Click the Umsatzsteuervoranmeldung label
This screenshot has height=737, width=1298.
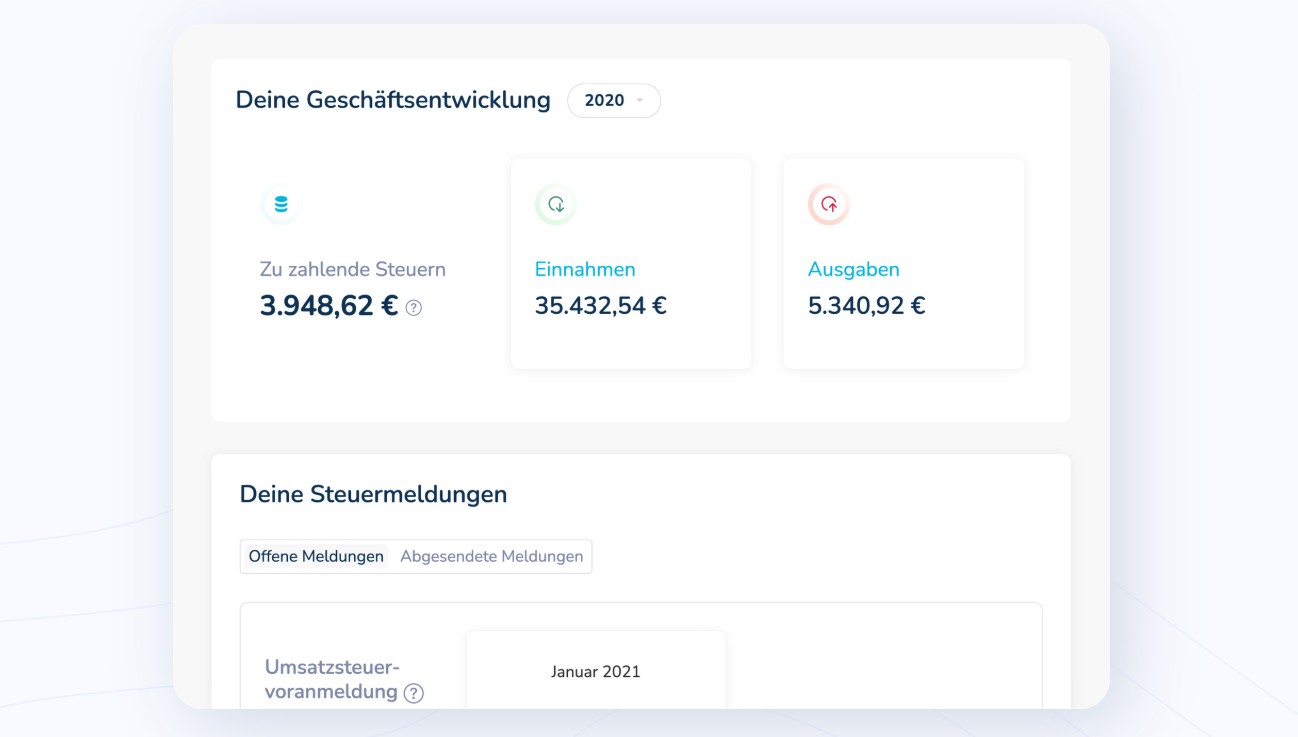tap(333, 679)
